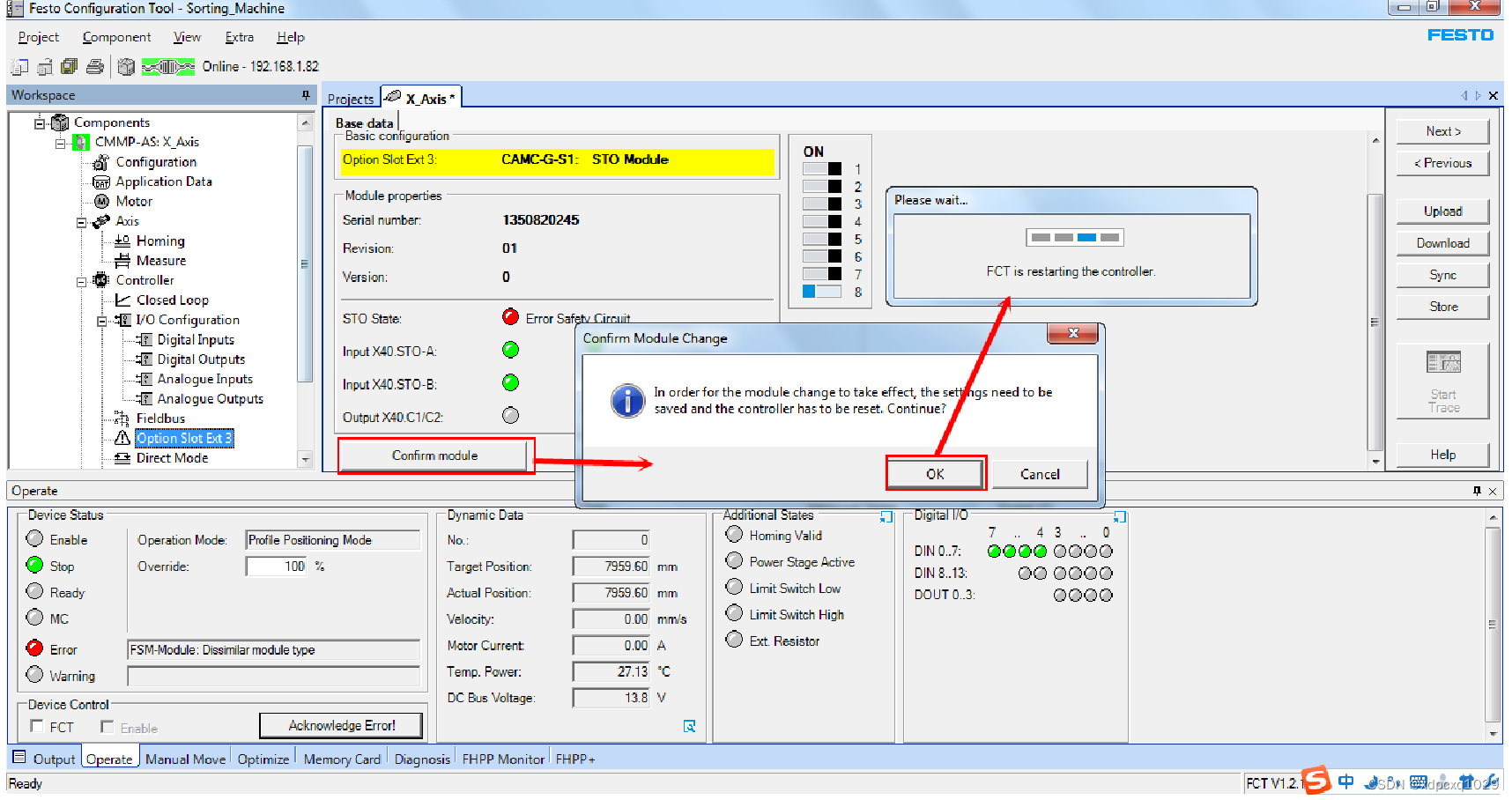Screen dimensions: 1512x800
Task: Click the Download button
Action: (x=1442, y=243)
